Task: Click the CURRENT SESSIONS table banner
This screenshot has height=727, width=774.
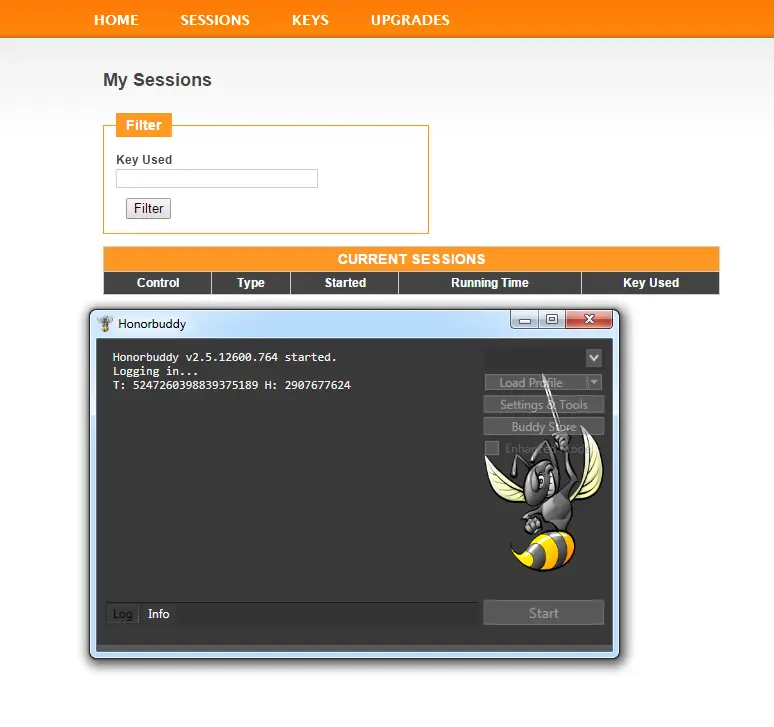Action: [411, 259]
